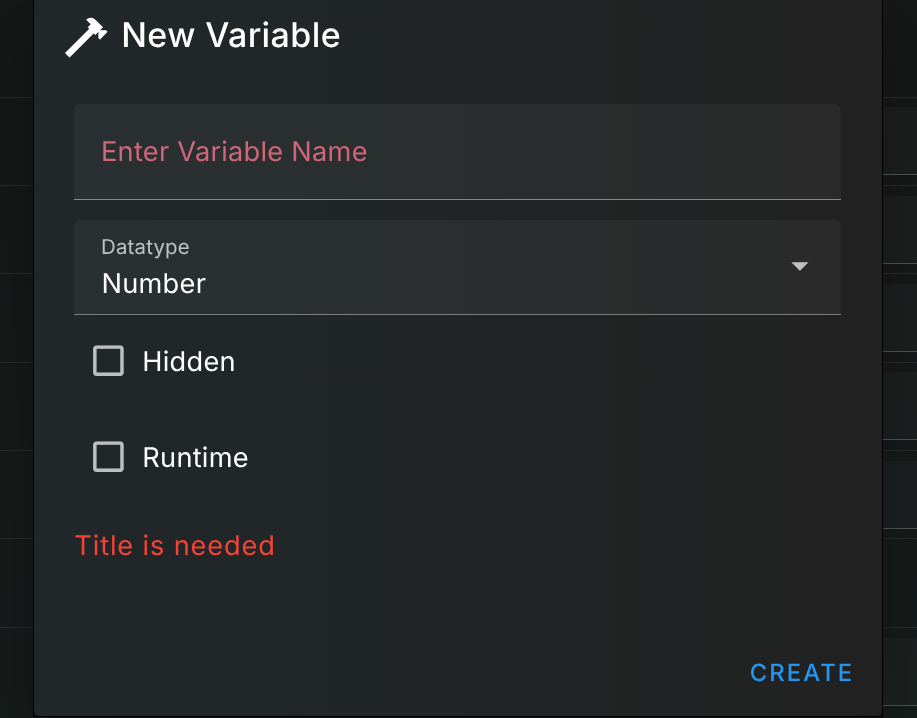This screenshot has height=718, width=917.
Task: Open the Datatype dropdown
Action: [456, 268]
